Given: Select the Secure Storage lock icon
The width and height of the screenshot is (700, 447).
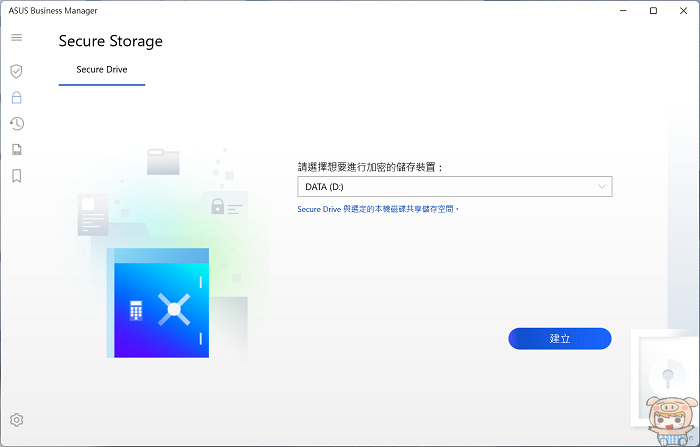Looking at the screenshot, I should coord(16,98).
